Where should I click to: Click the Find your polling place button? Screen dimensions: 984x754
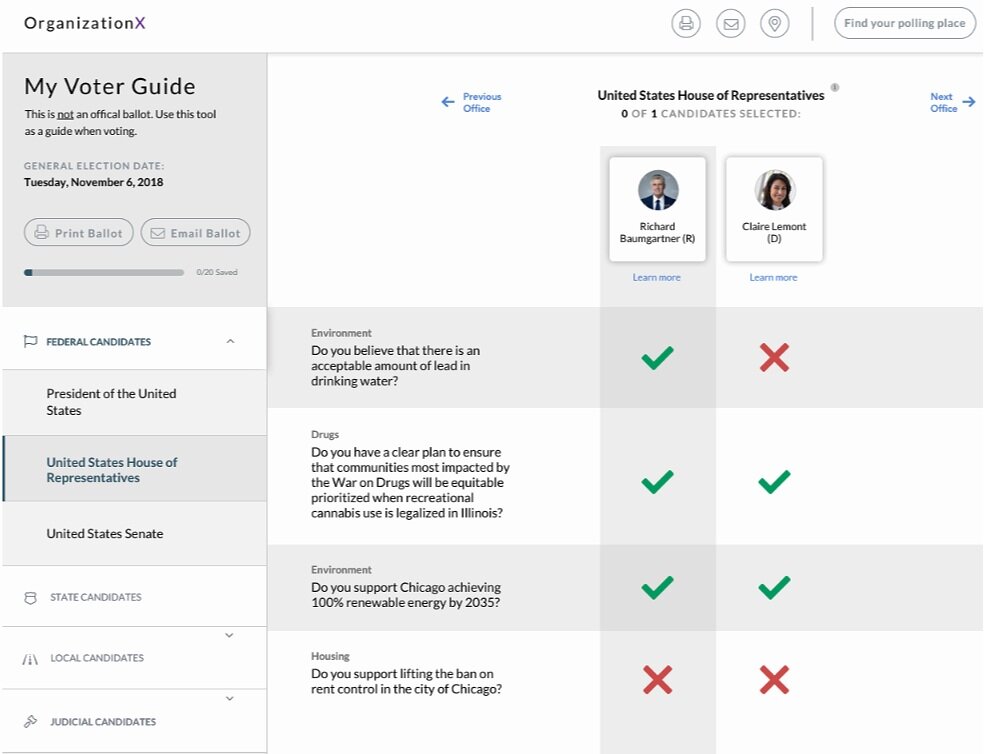(x=904, y=22)
